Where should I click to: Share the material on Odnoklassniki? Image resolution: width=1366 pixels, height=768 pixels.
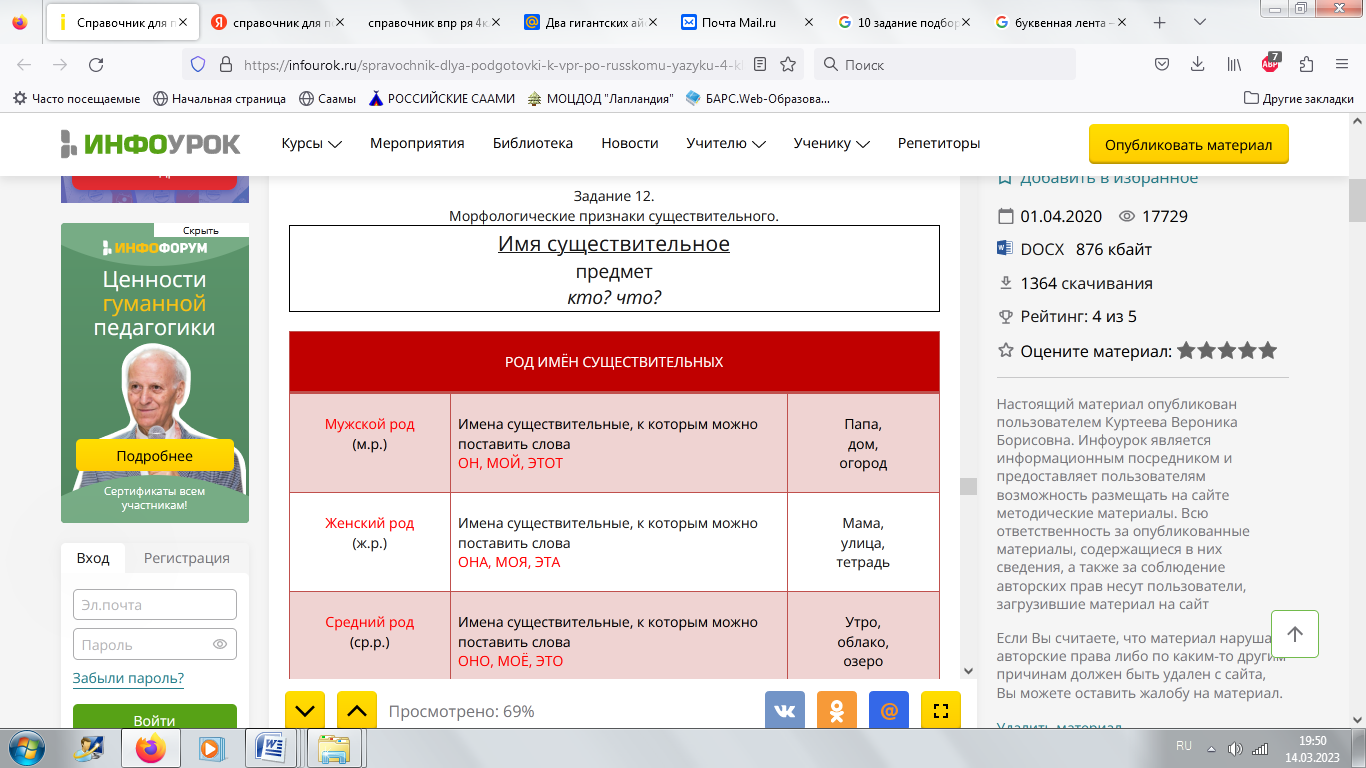(837, 711)
